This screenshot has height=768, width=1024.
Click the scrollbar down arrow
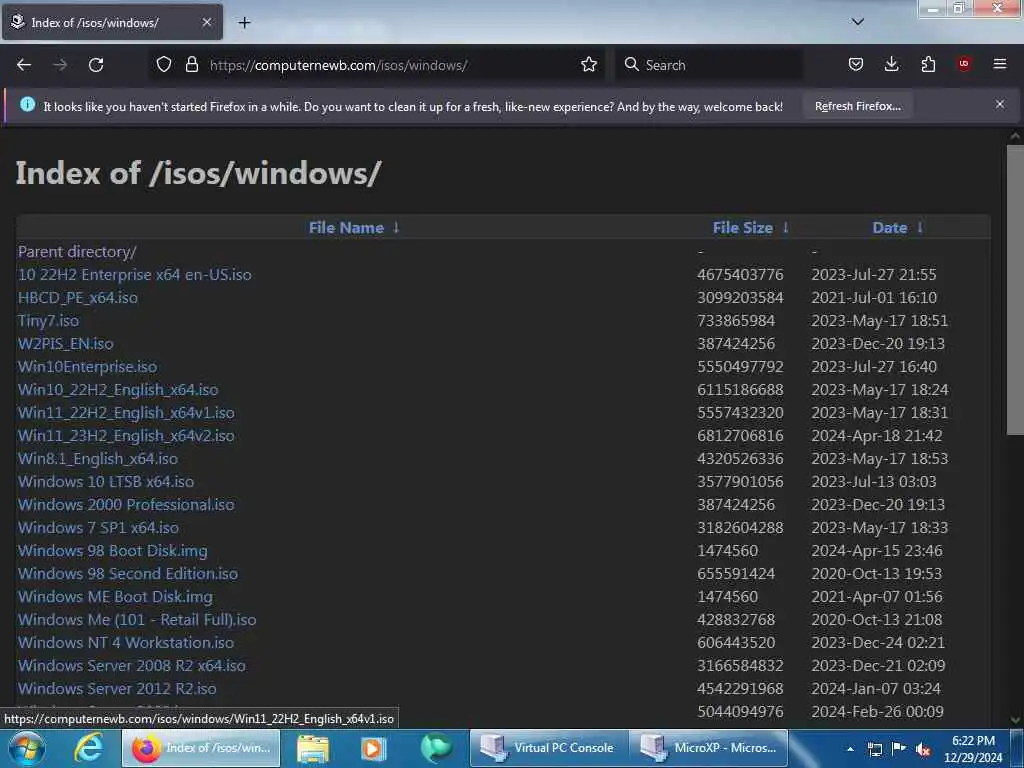point(1015,720)
